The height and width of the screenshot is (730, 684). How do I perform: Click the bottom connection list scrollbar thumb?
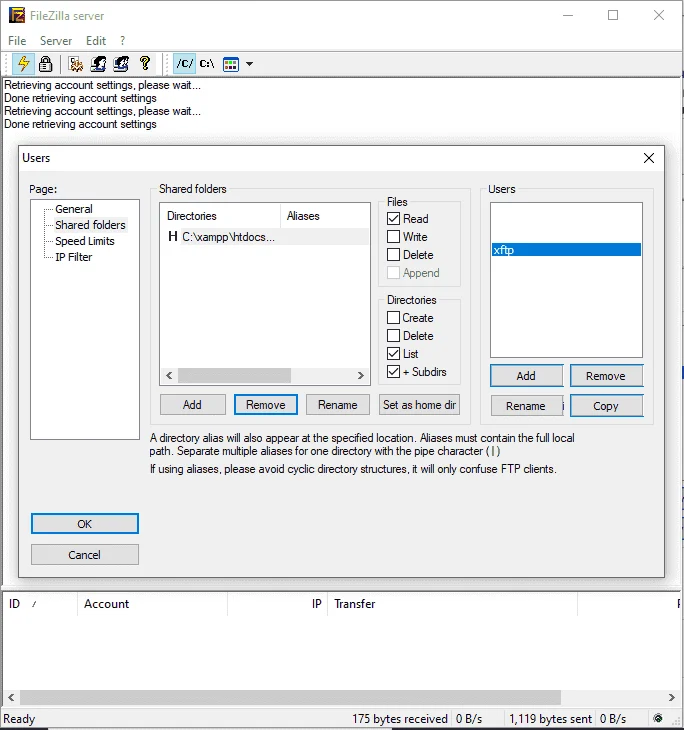[x=291, y=697]
